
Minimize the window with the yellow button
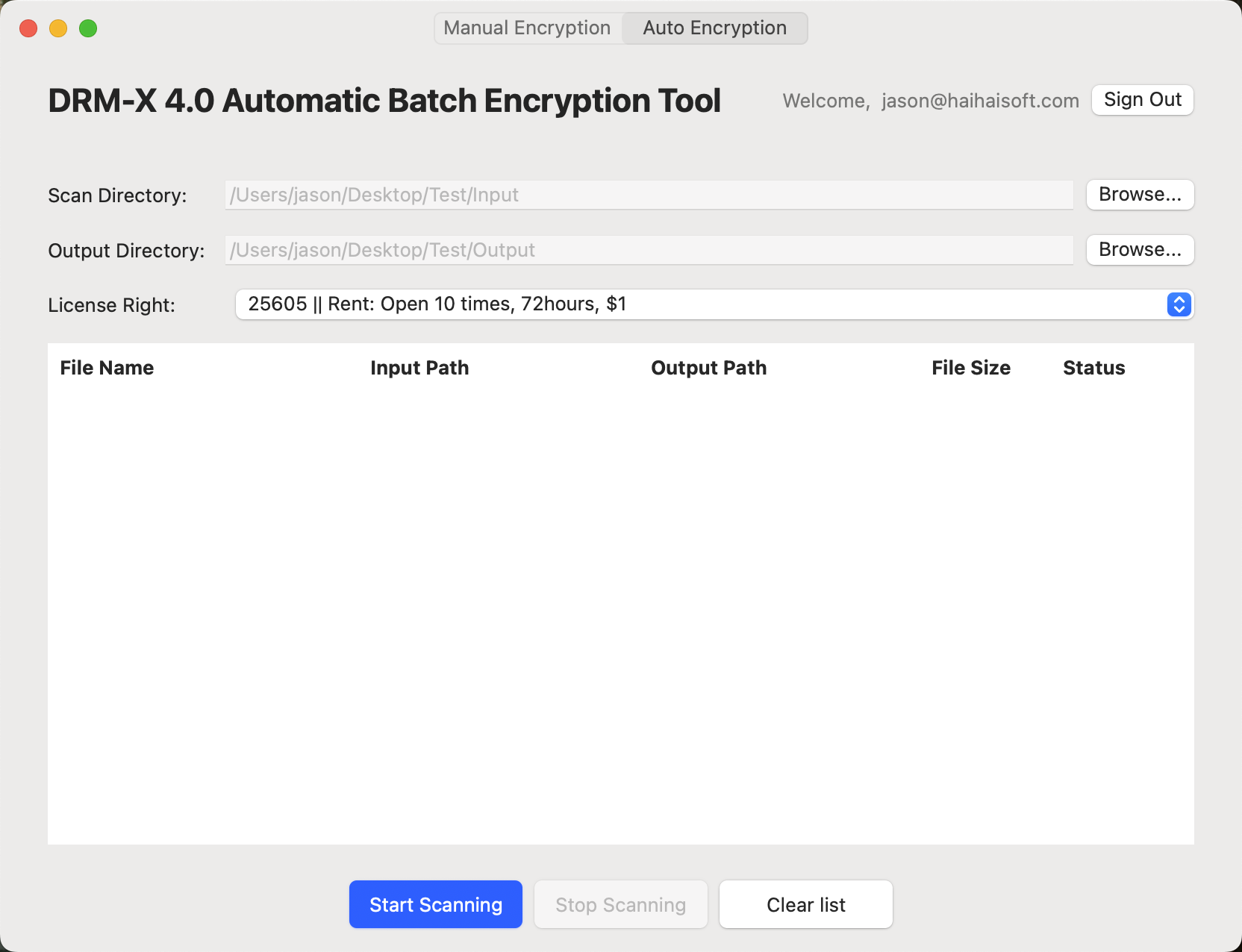pyautogui.click(x=58, y=28)
